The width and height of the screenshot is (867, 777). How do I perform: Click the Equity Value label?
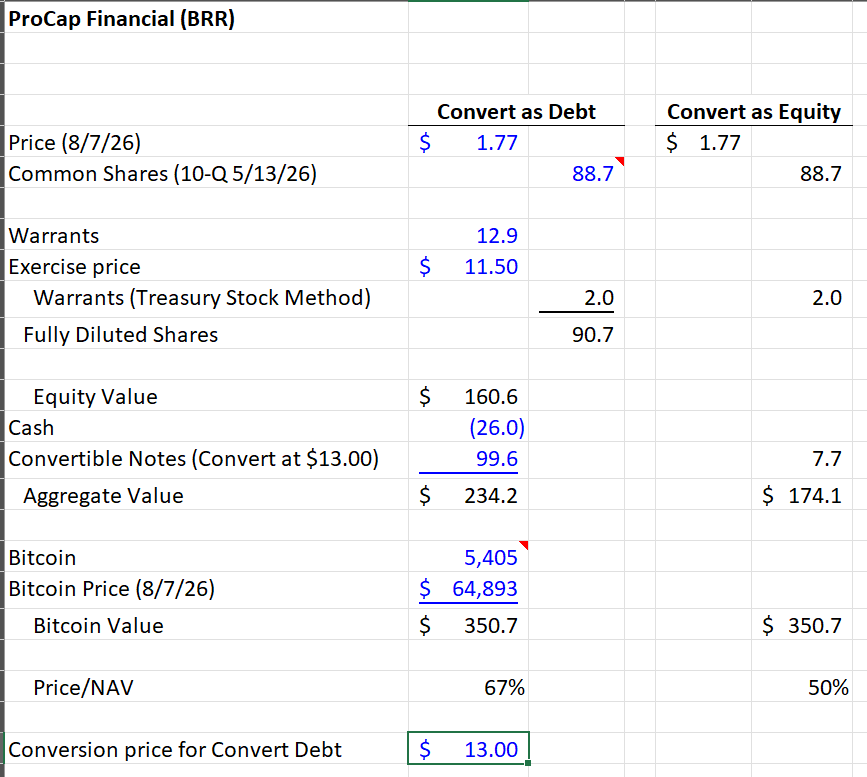(x=95, y=397)
